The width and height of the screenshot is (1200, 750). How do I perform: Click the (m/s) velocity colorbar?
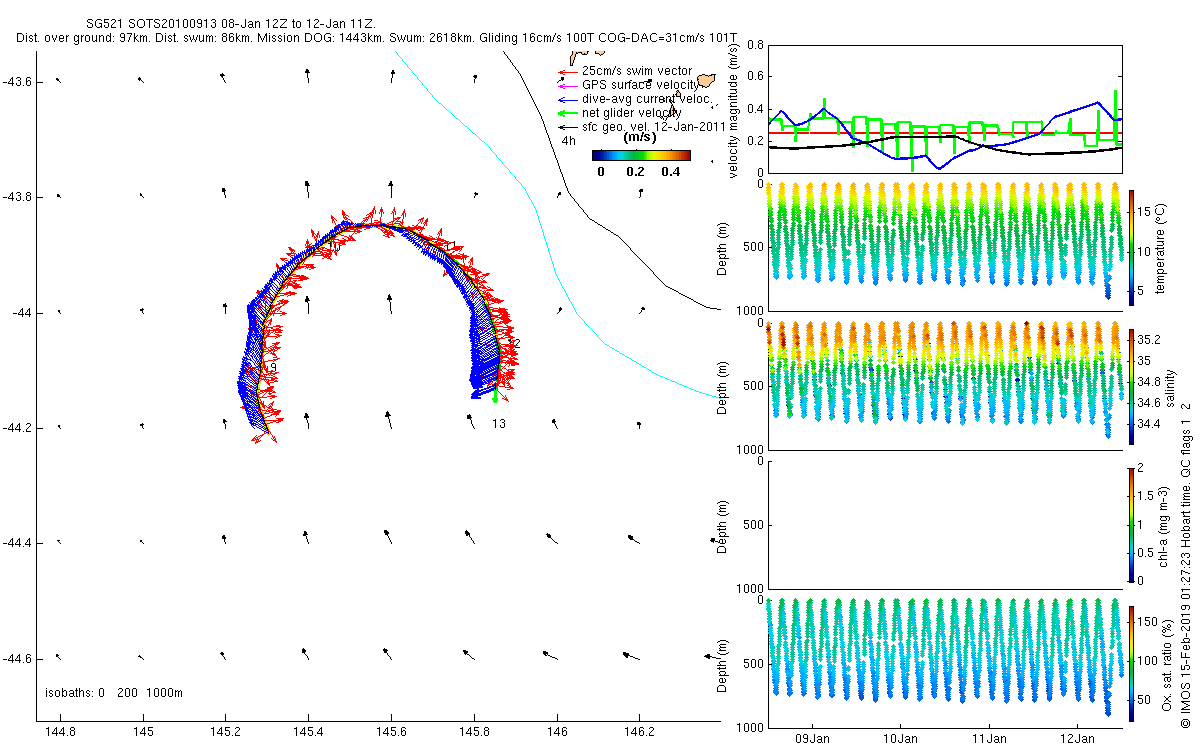pos(641,155)
